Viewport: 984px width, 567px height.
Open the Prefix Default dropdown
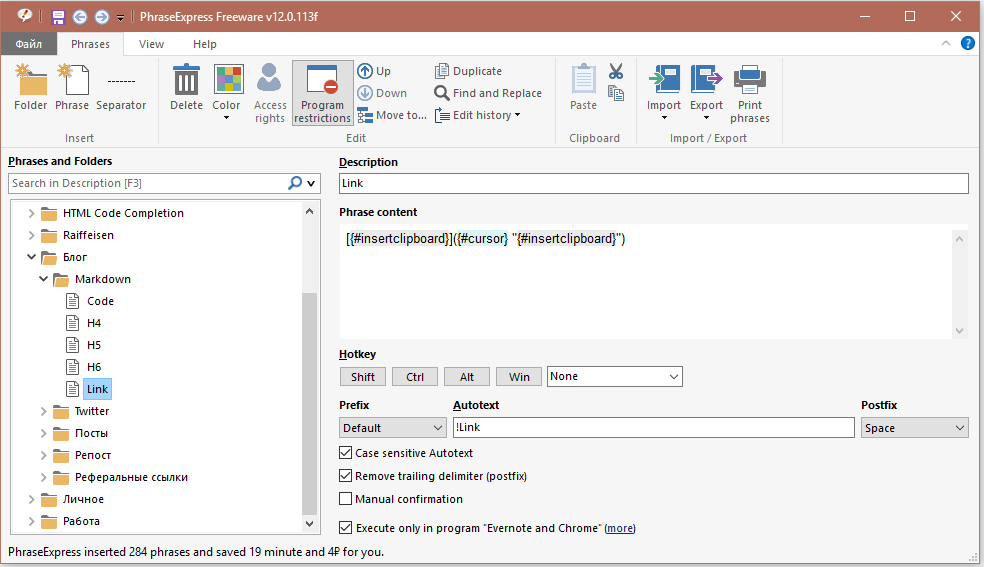pos(393,428)
